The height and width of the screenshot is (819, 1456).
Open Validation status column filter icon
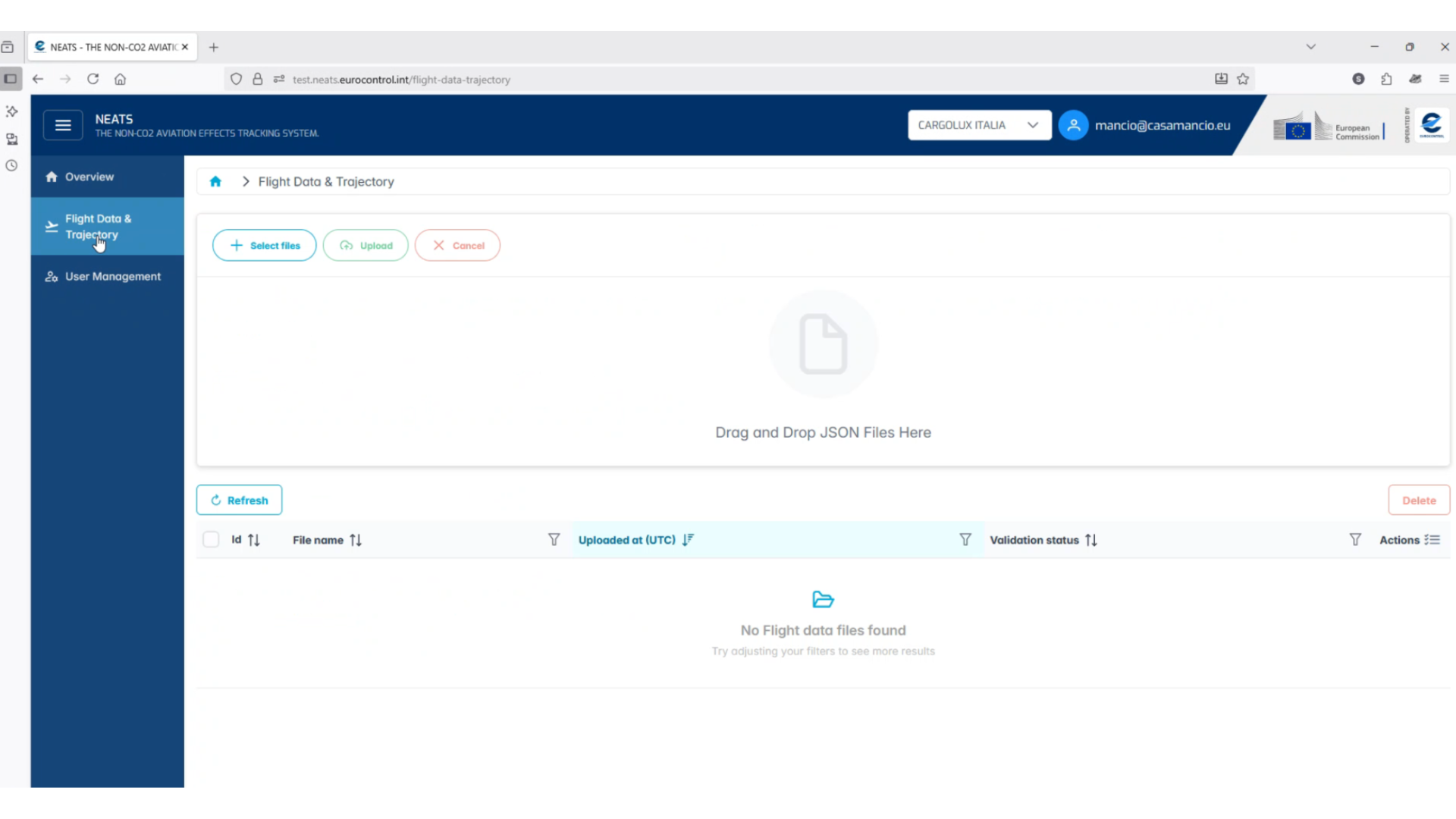[x=1354, y=540]
